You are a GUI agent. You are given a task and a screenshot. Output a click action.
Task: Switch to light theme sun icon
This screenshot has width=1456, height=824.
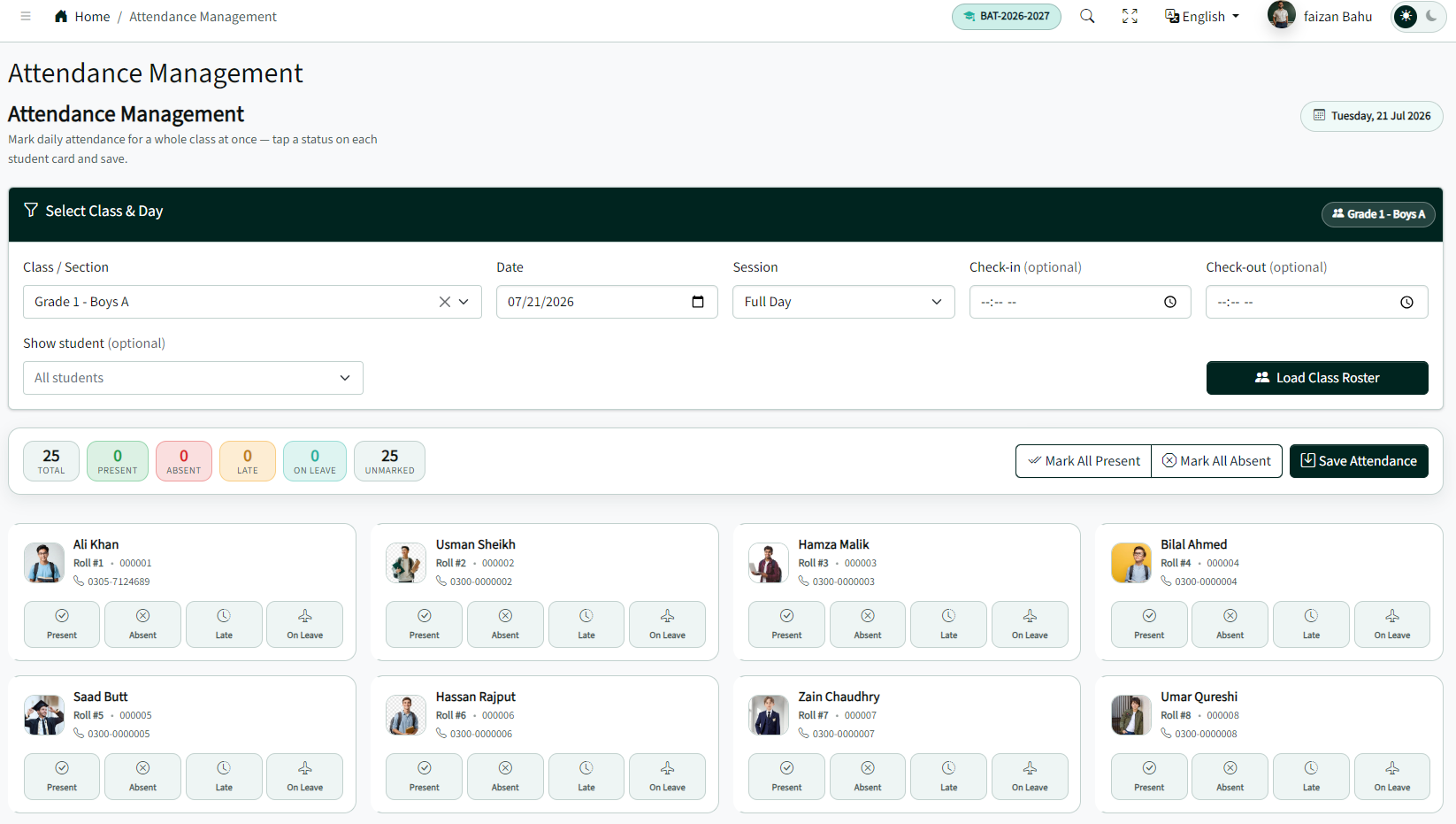(1406, 16)
